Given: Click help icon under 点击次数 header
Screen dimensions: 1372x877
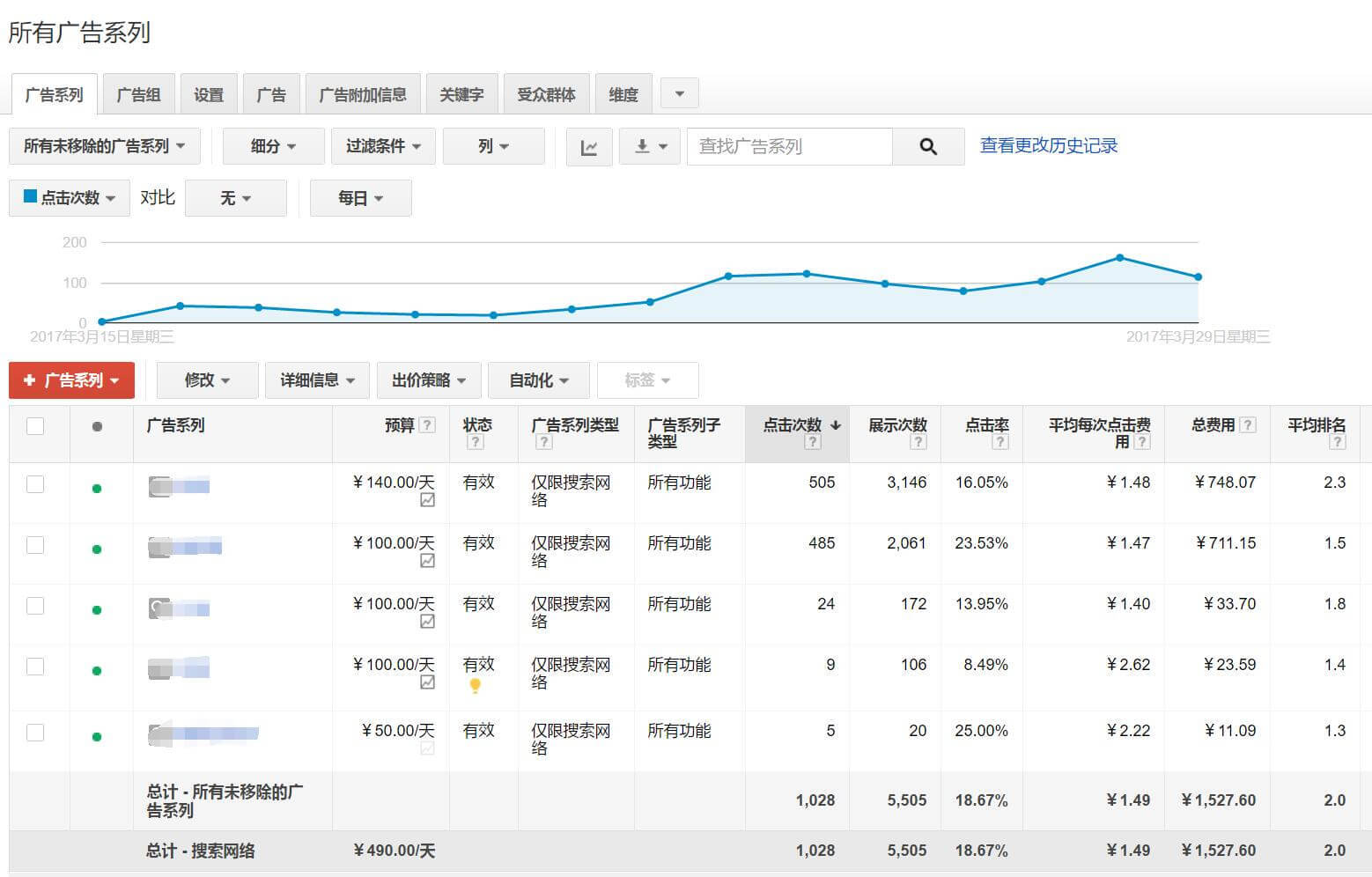Looking at the screenshot, I should click(x=813, y=442).
